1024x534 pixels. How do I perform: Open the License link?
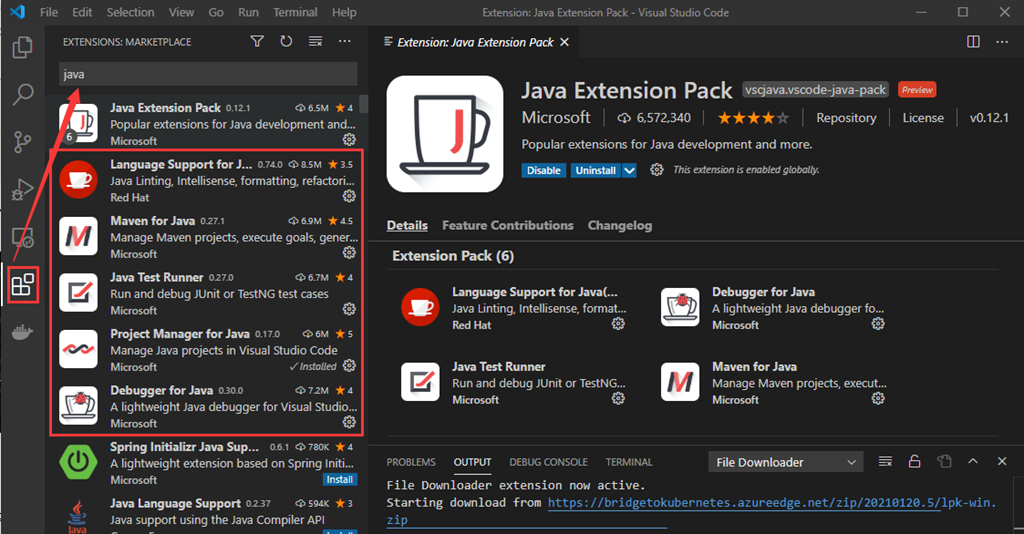[923, 118]
